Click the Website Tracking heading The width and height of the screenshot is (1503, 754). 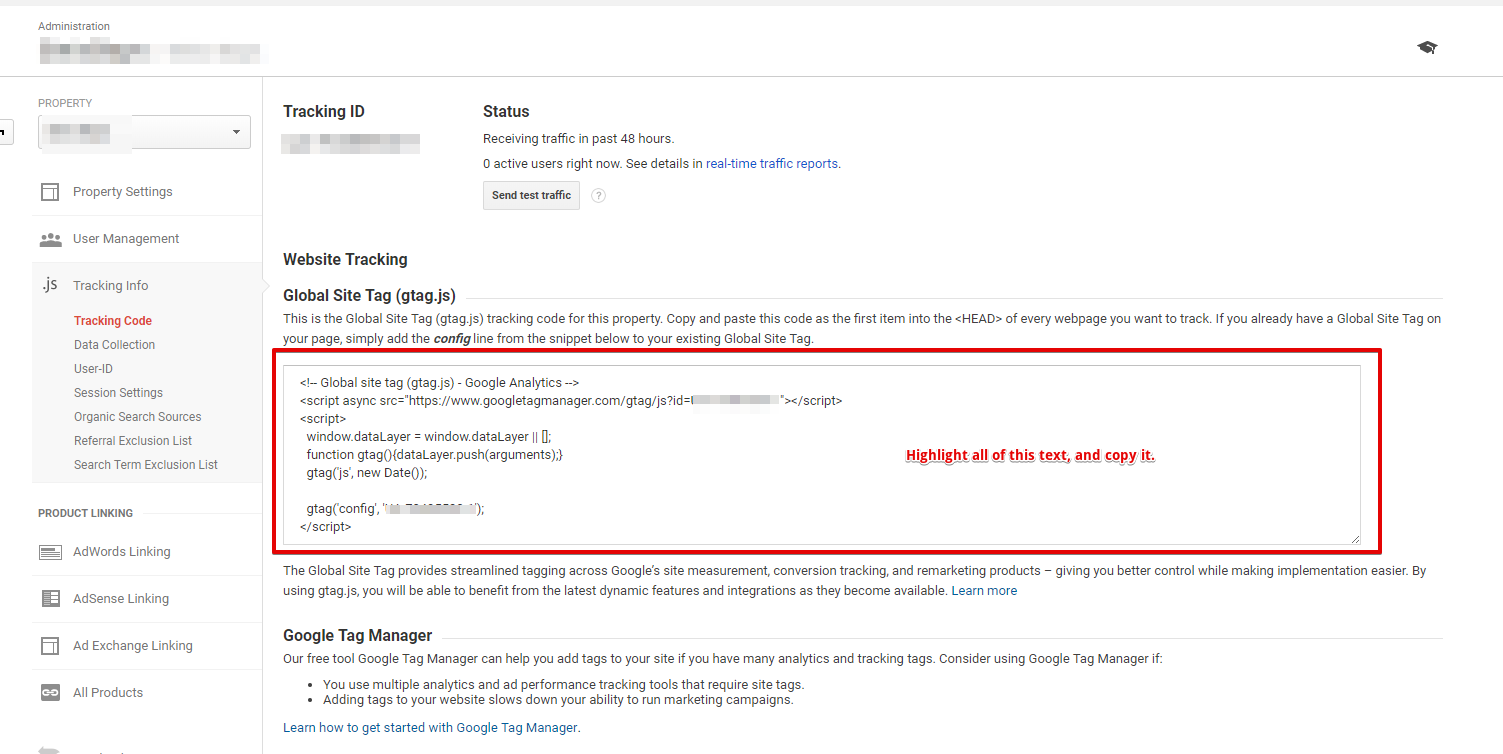(x=345, y=259)
